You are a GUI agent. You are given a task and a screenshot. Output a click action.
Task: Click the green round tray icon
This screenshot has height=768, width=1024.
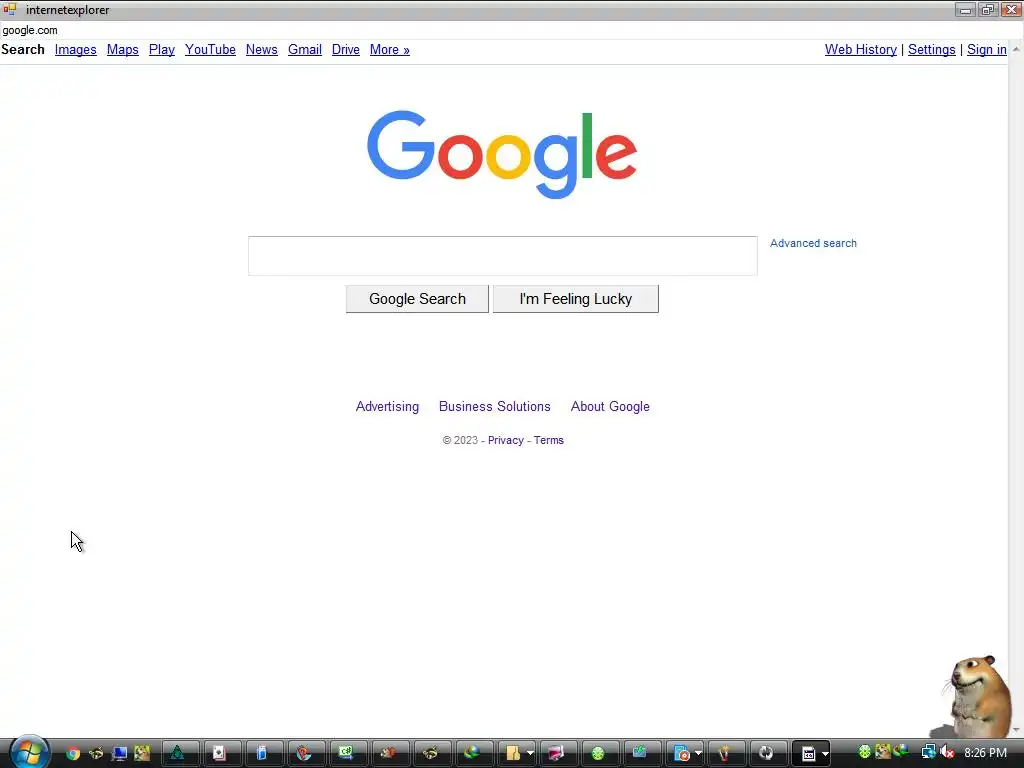(x=865, y=752)
